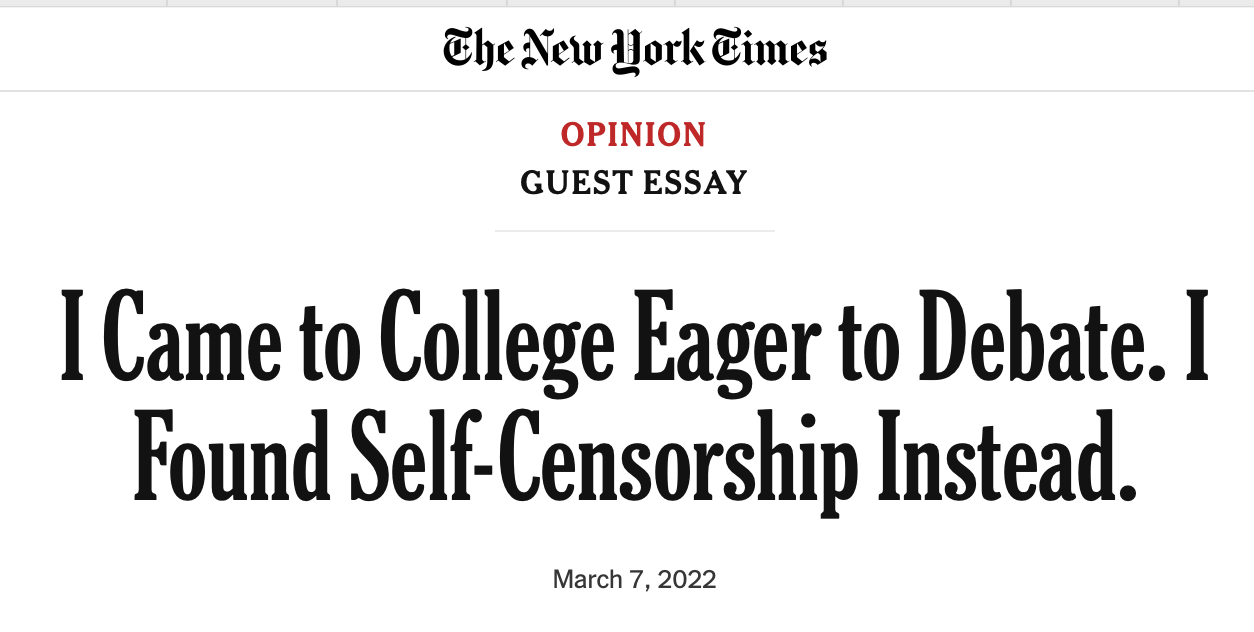Select the third tab in the top strip
This screenshot has width=1254, height=632.
coord(421,3)
